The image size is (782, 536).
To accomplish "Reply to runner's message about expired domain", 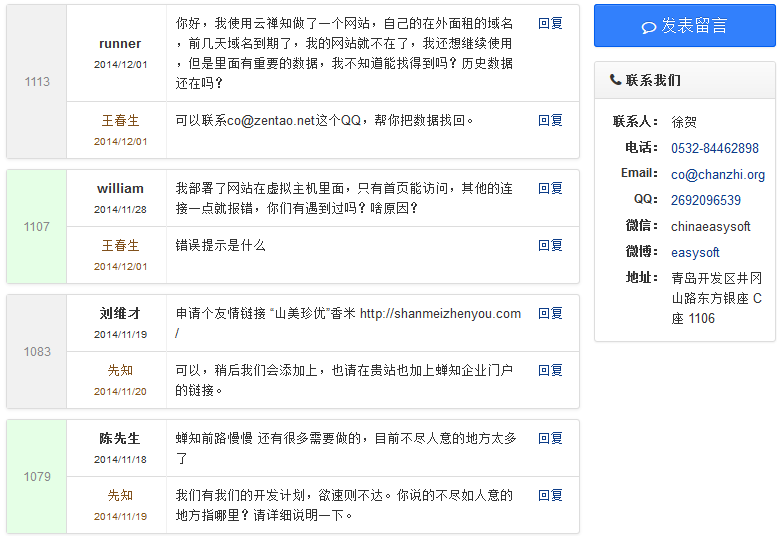I will pos(550,23).
